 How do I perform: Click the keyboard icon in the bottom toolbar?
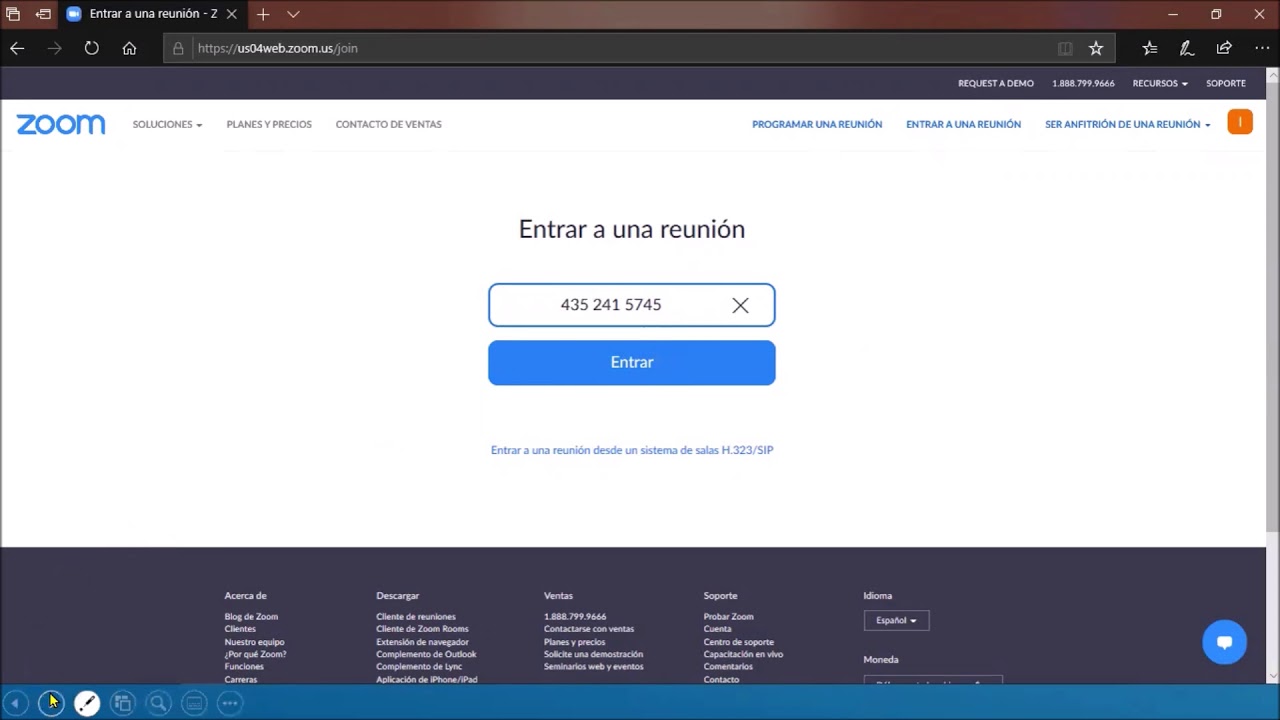click(x=194, y=703)
